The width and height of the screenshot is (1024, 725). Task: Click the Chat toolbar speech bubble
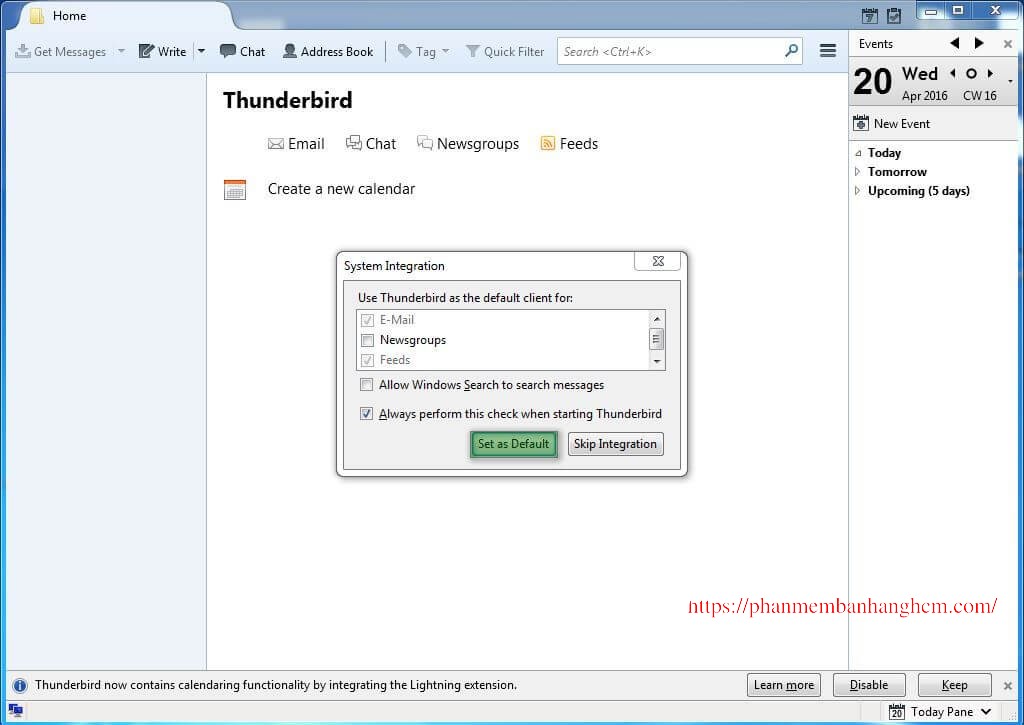[227, 51]
